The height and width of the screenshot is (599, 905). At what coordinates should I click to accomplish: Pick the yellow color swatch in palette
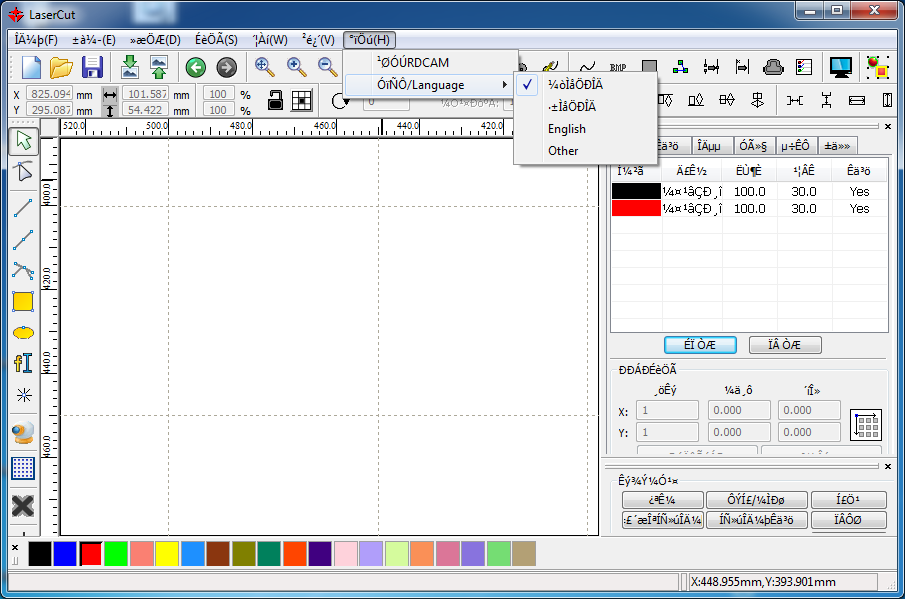click(x=167, y=553)
